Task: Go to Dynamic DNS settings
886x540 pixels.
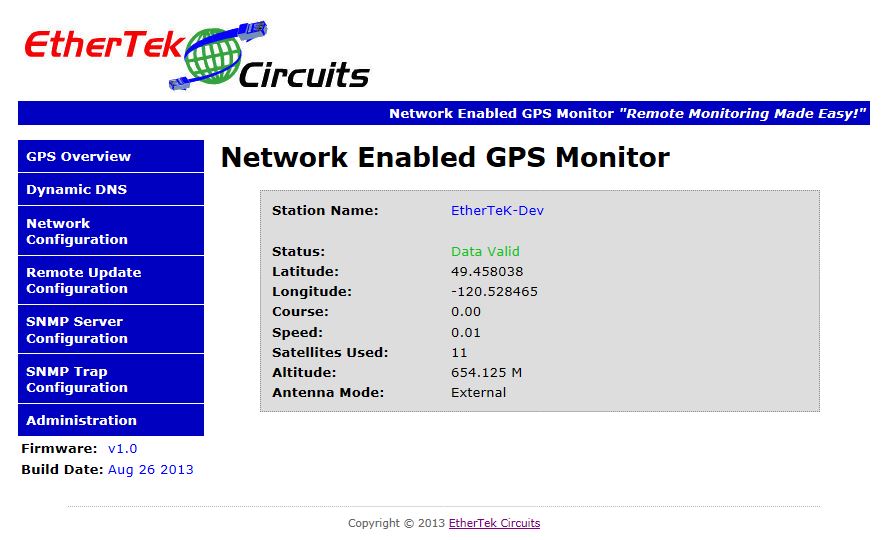Action: [x=111, y=189]
